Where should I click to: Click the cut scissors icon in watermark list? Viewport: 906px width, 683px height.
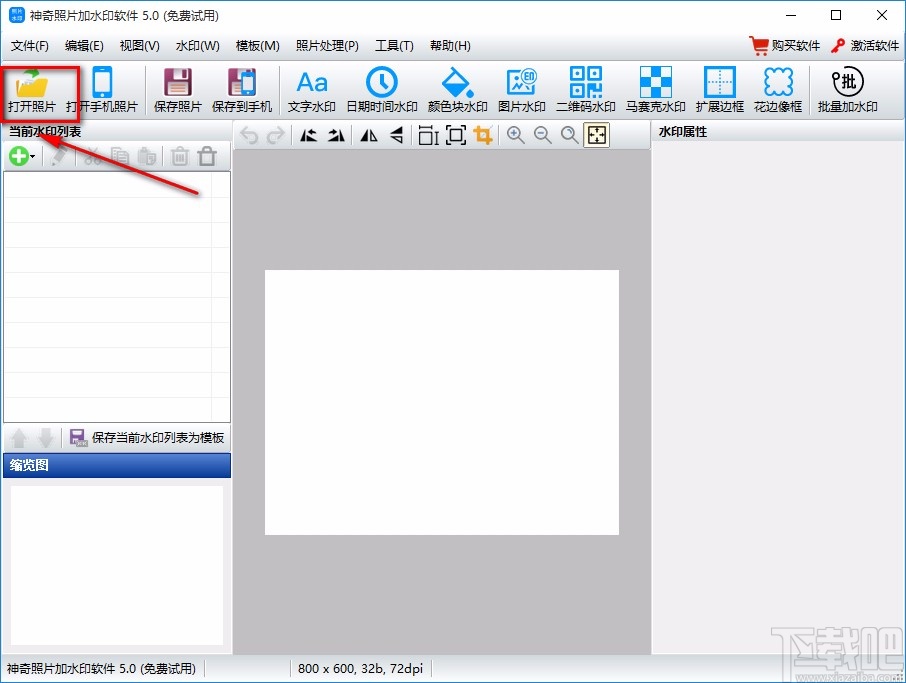[92, 156]
